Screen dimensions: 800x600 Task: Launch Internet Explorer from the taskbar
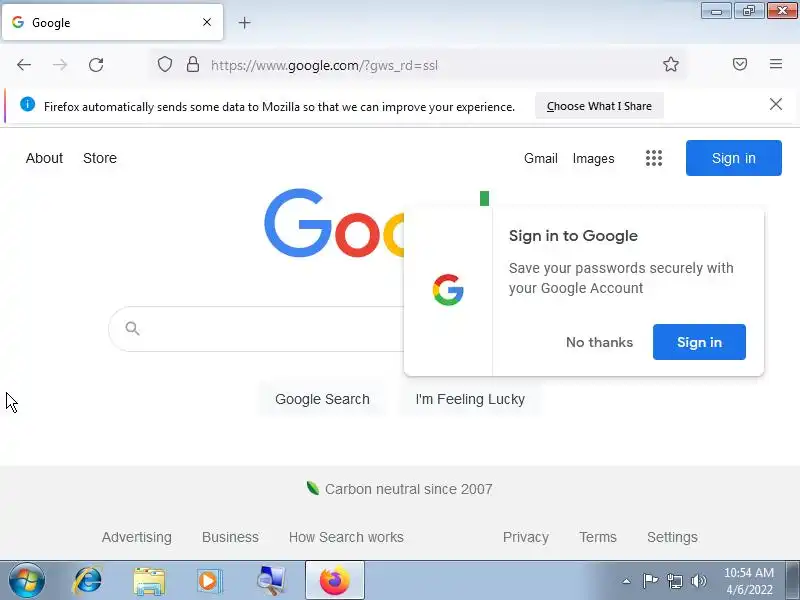coord(88,581)
